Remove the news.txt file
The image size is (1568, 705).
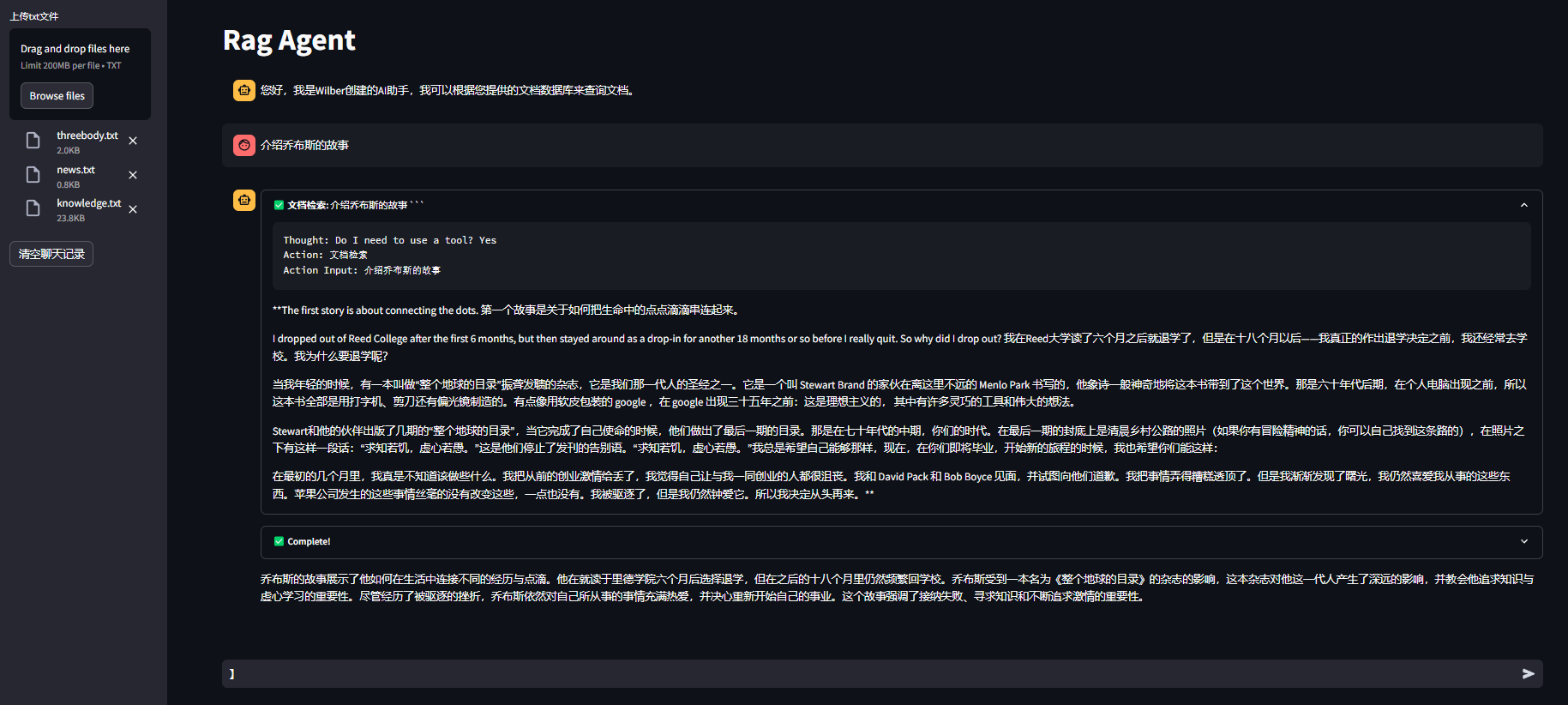(133, 175)
